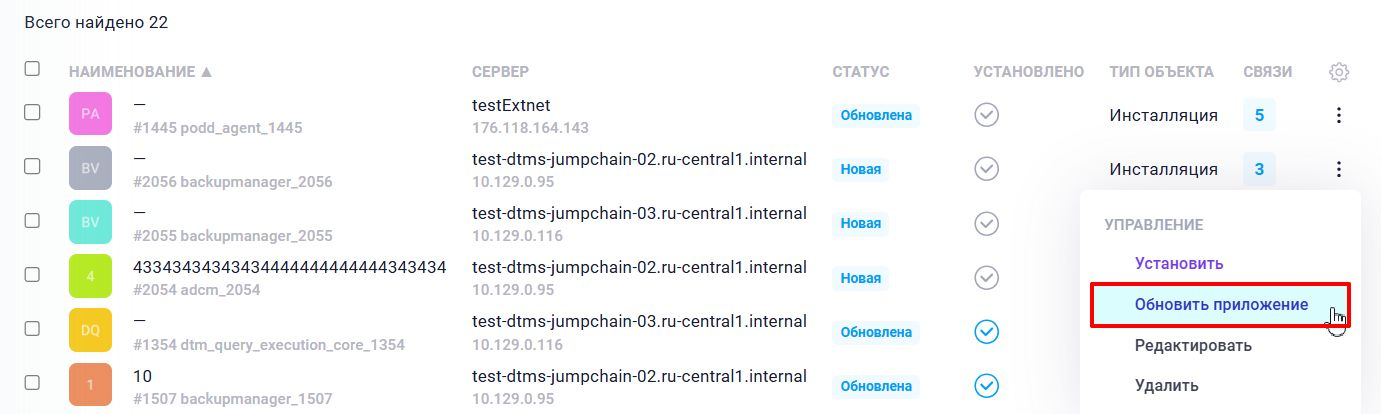Image resolution: width=1381 pixels, height=414 pixels.
Task: Click Редактировать in the management menu
Action: [1193, 346]
